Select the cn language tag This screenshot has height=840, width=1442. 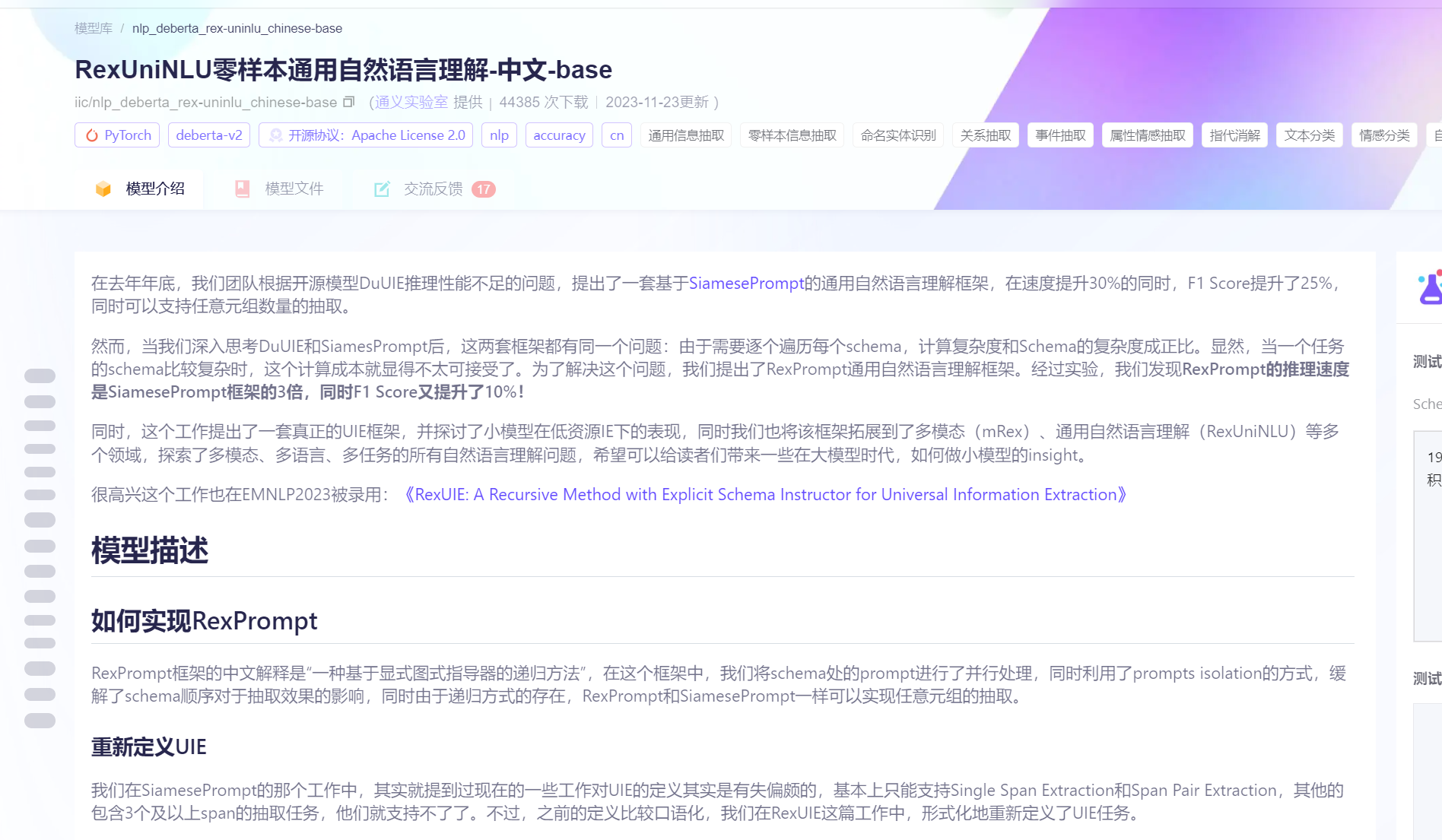click(616, 135)
